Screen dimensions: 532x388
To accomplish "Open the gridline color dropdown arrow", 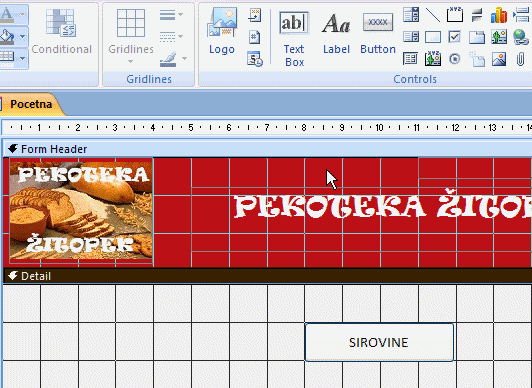I will point(184,59).
